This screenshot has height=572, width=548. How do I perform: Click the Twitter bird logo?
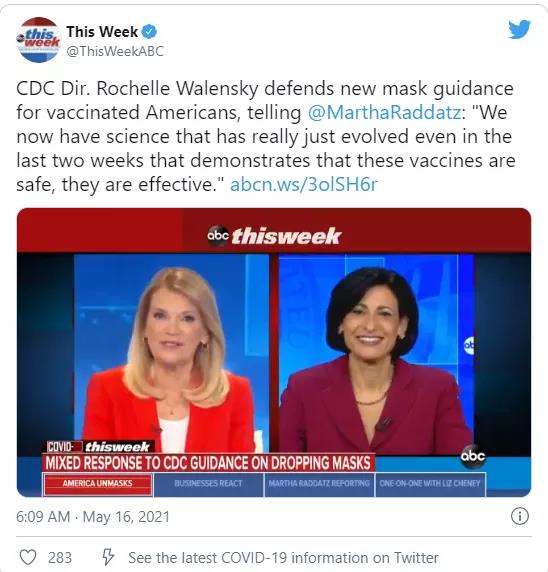[x=520, y=29]
